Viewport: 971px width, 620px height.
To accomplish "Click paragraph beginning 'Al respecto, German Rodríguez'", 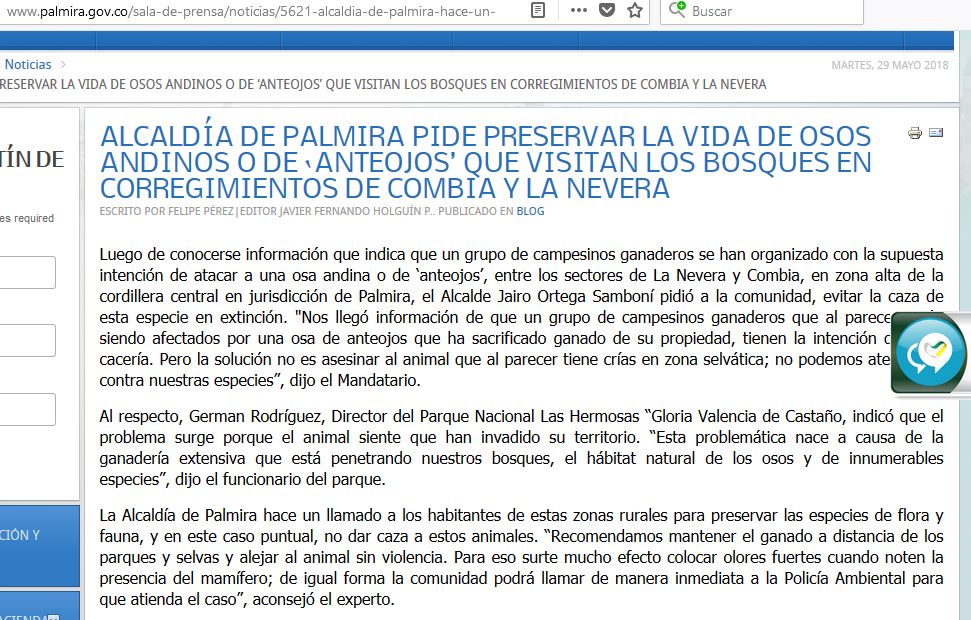I will point(521,448).
